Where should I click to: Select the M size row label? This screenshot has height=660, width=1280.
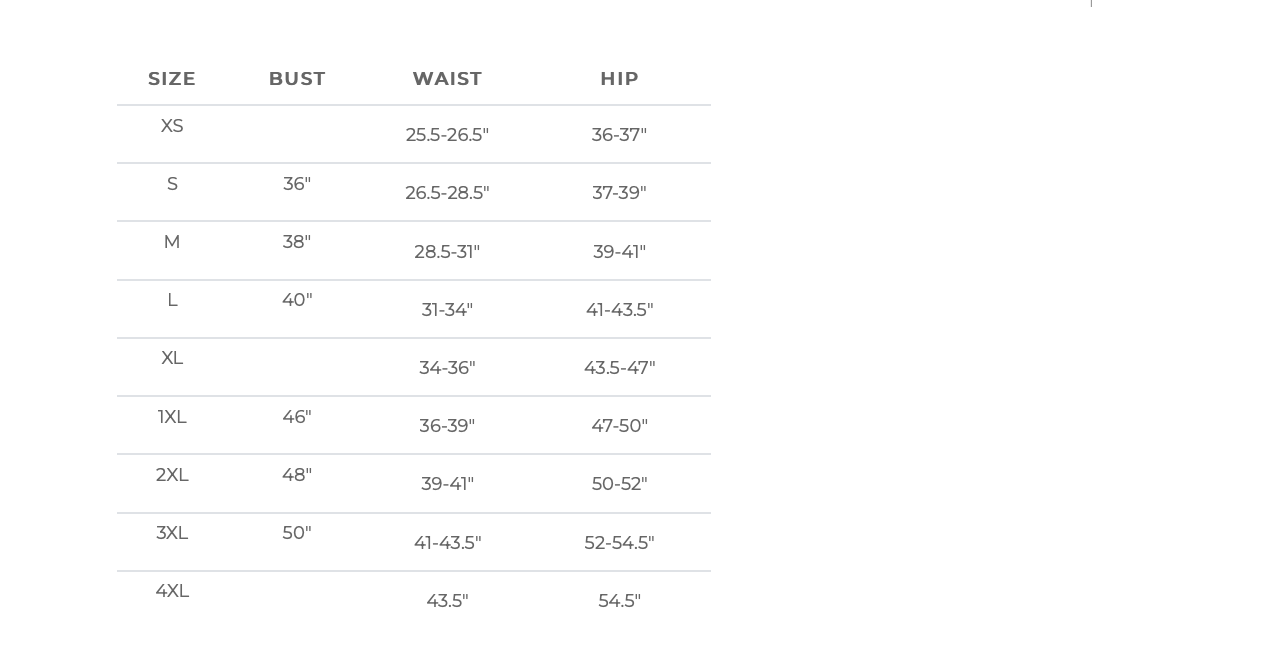point(172,242)
